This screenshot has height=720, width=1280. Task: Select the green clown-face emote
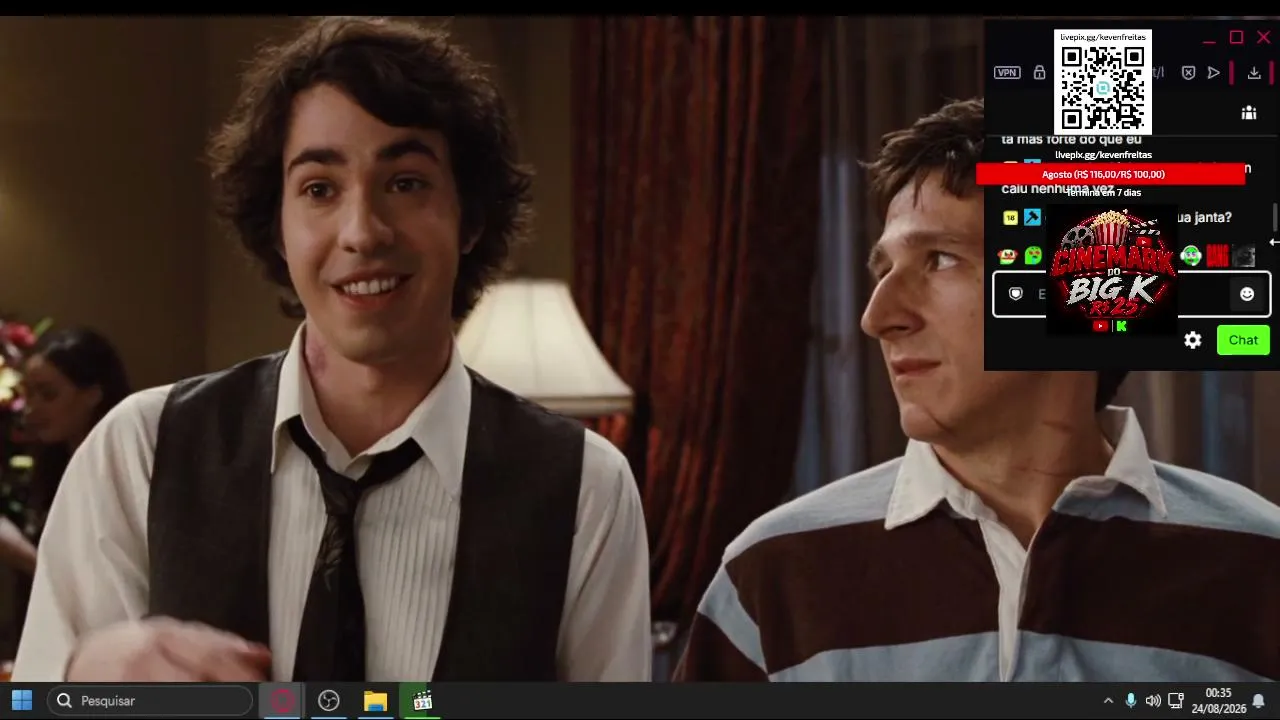[1190, 256]
